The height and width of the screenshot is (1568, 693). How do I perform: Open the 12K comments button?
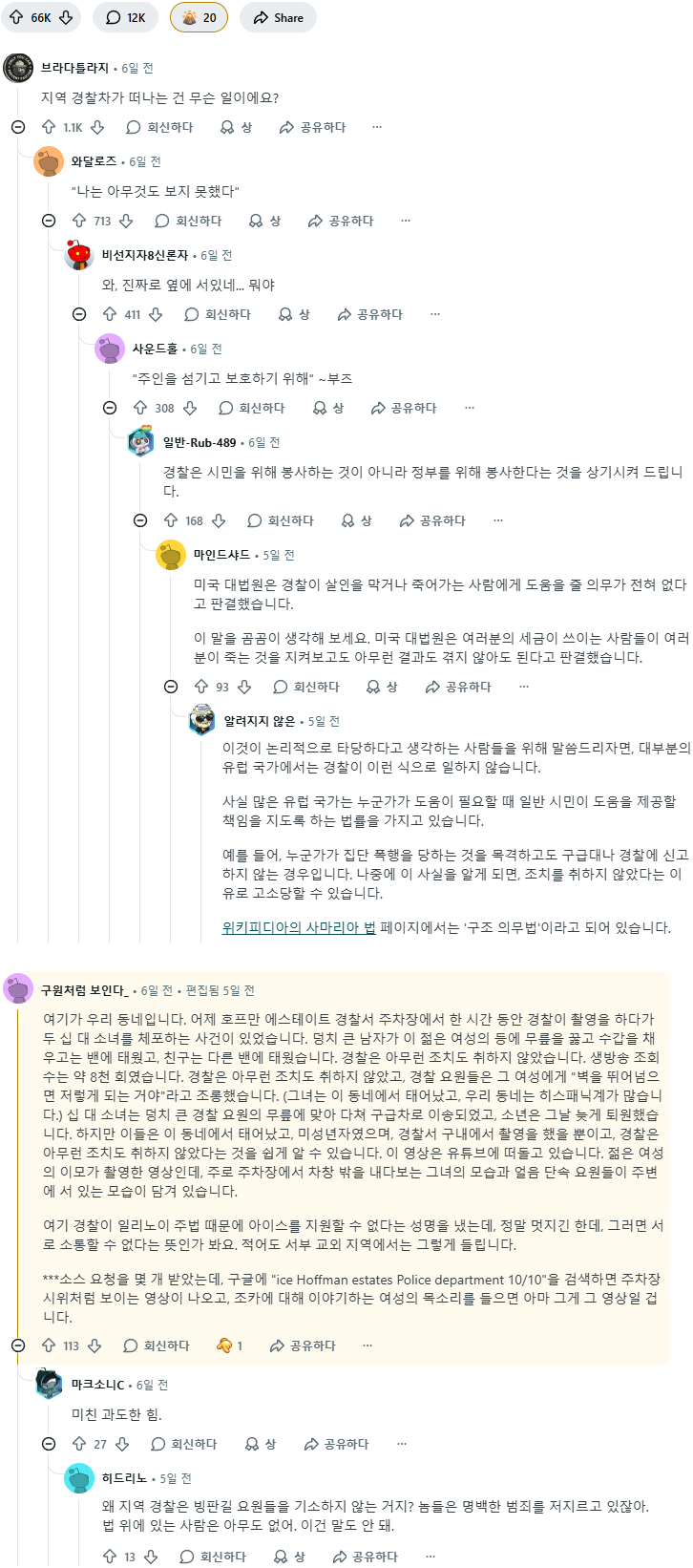coord(125,17)
